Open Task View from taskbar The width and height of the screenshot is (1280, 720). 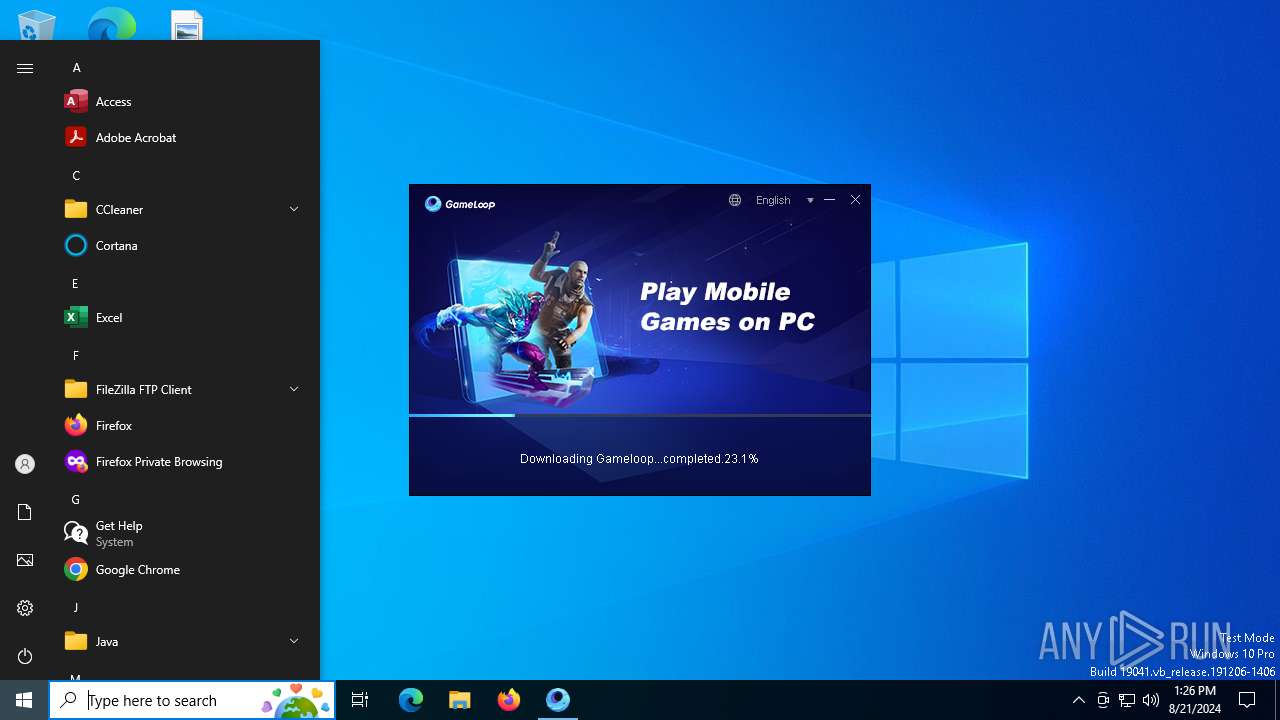[360, 700]
